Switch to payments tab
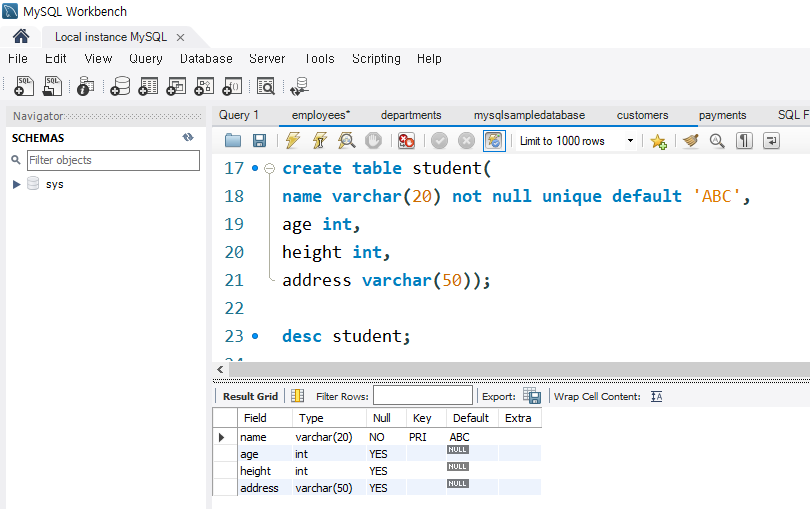 723,115
